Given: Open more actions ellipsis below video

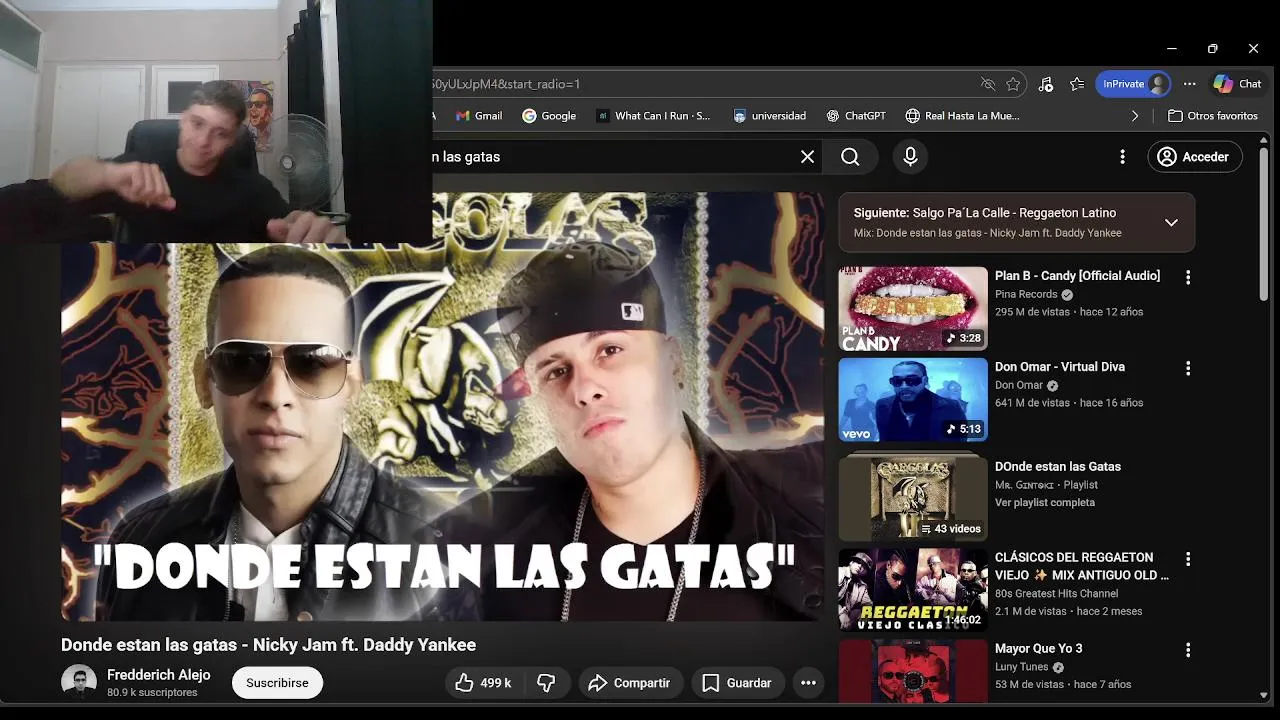Looking at the screenshot, I should [x=808, y=683].
